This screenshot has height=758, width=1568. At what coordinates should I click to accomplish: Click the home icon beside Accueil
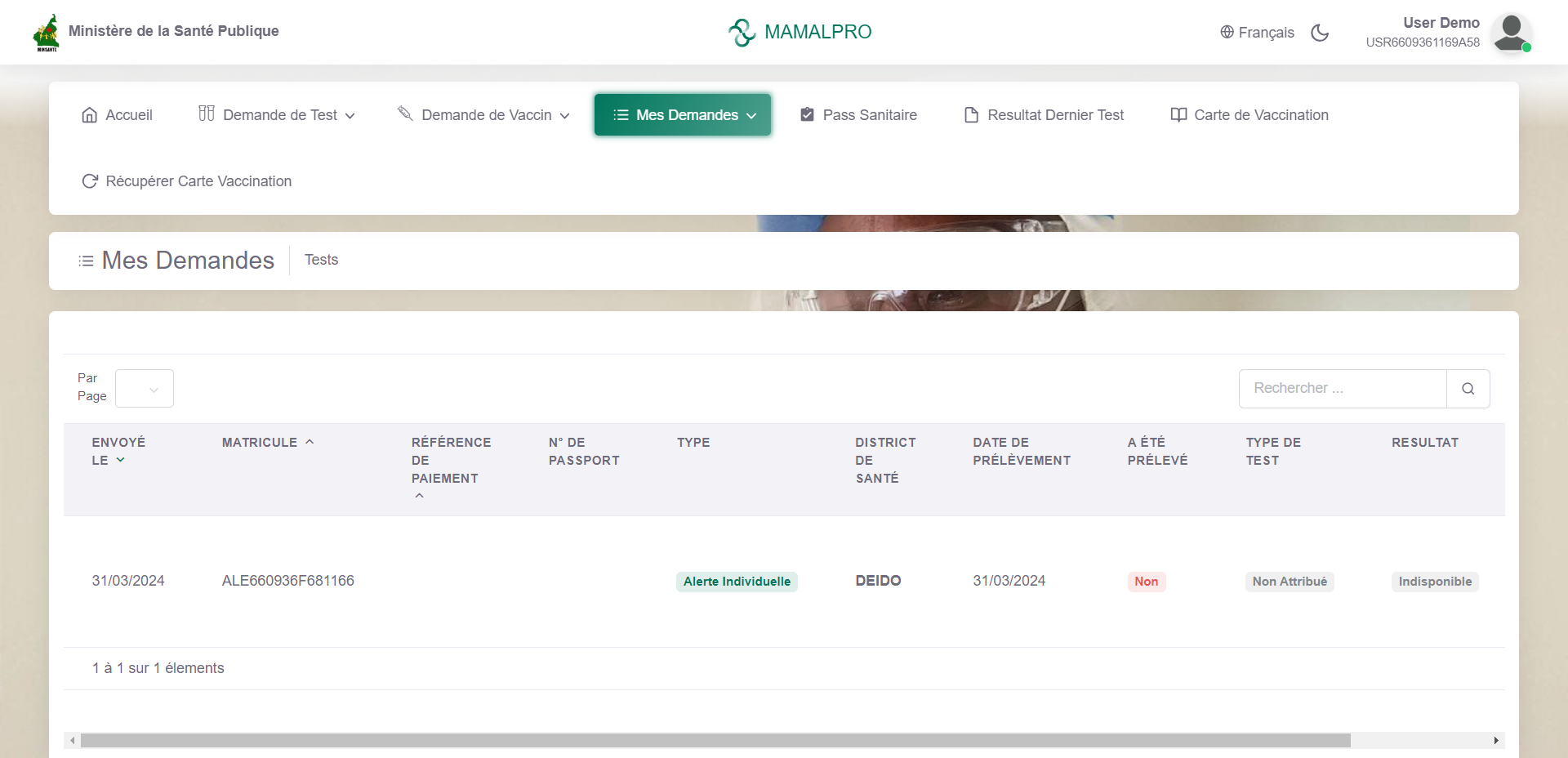(x=90, y=115)
